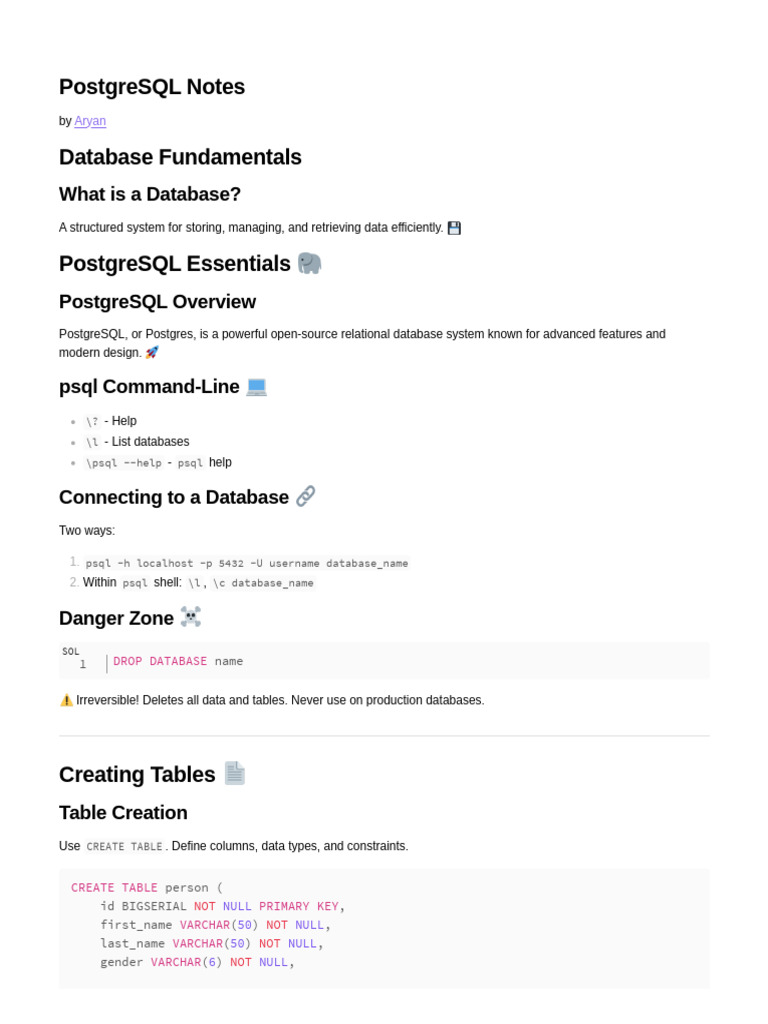Image resolution: width=768 pixels, height=1024 pixels.
Task: Click the laptop icon beside psql Command-Line
Action: point(257,386)
